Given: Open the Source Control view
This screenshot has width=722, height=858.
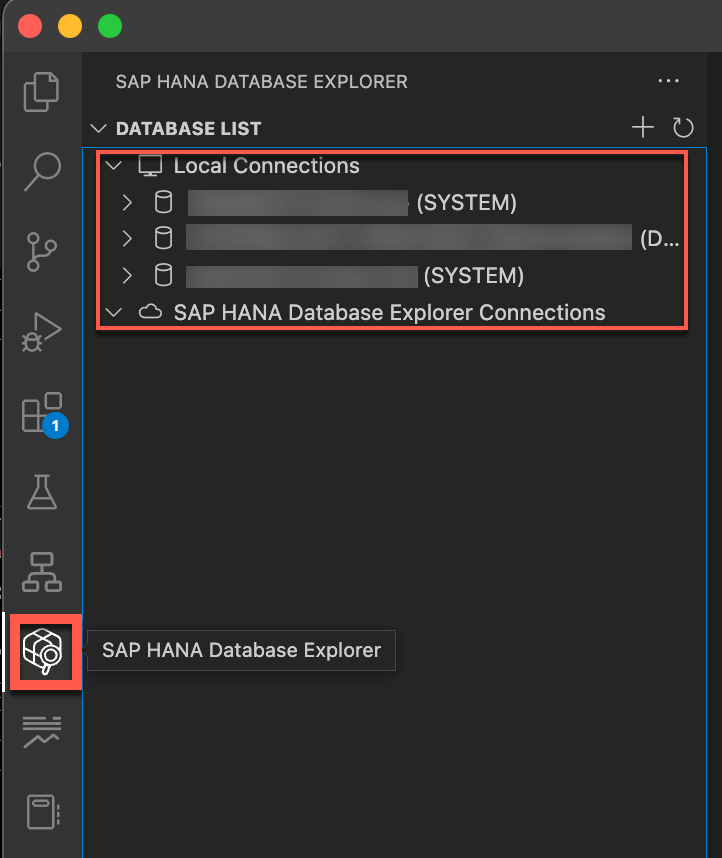Looking at the screenshot, I should pos(42,252).
